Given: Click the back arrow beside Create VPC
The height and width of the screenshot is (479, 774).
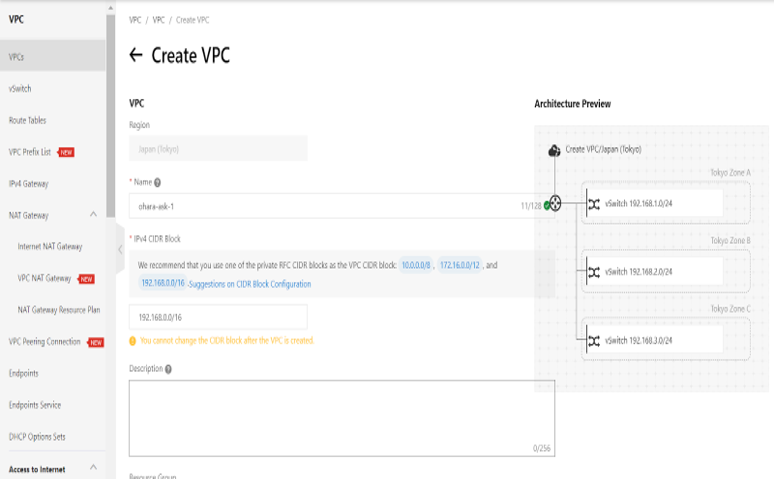Looking at the screenshot, I should click(137, 56).
